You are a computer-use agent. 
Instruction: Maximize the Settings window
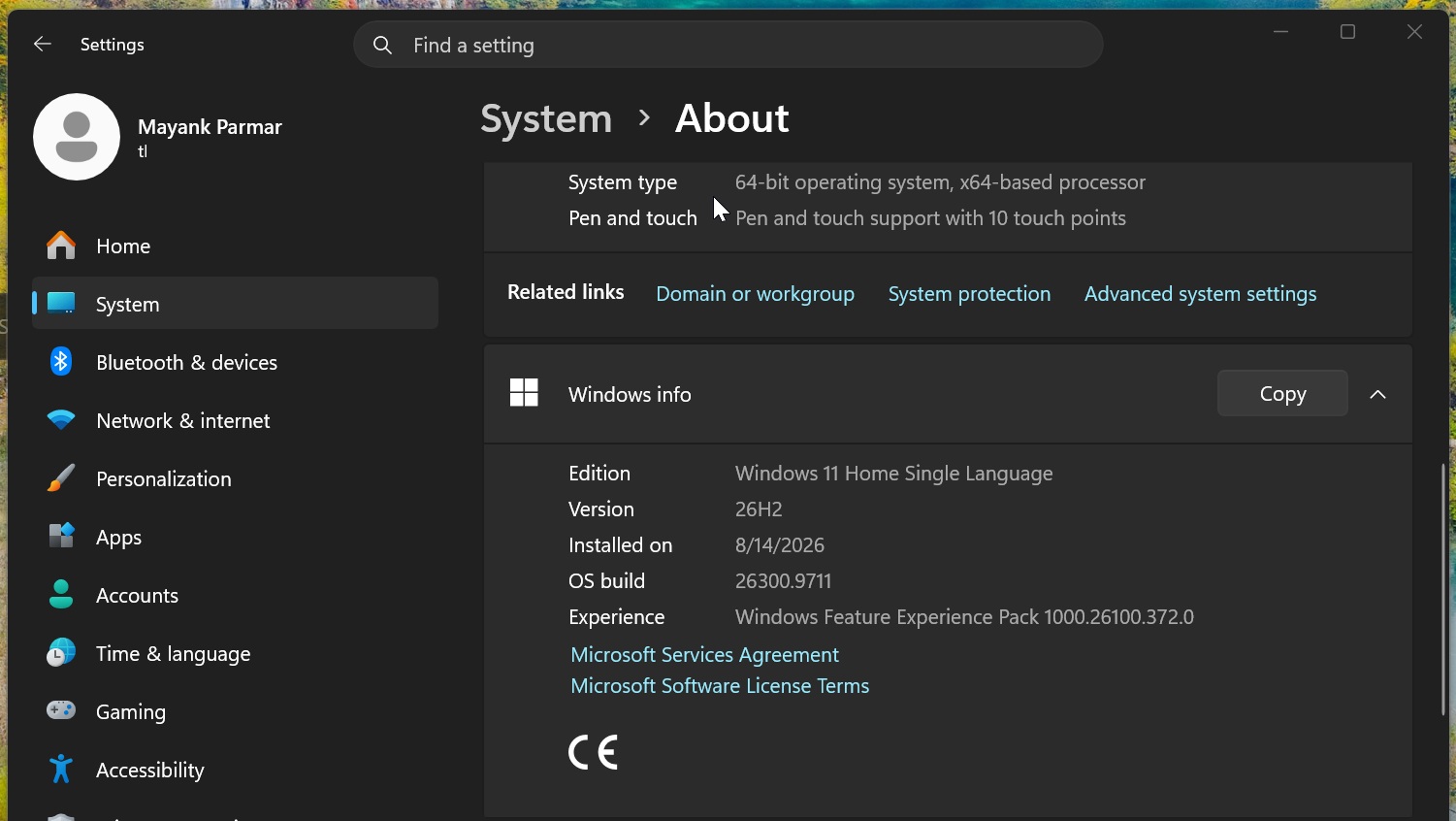pos(1347,32)
